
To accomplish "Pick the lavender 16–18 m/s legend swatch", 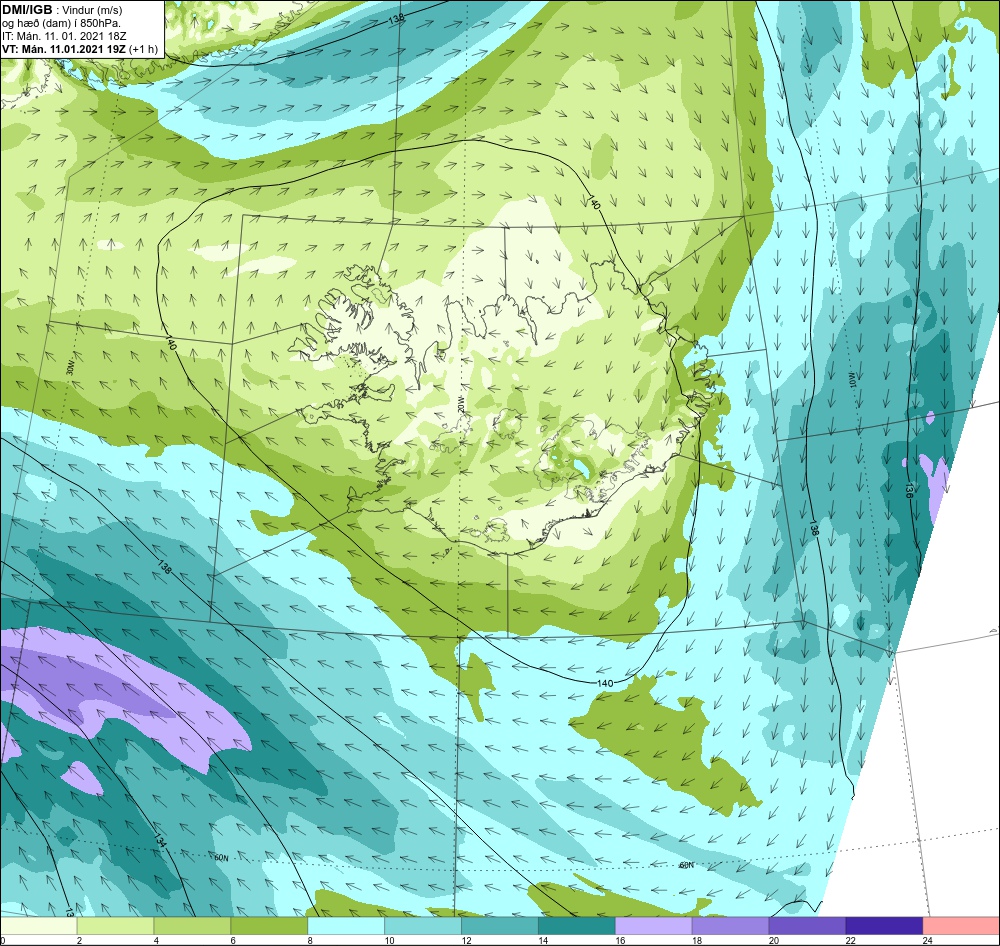I will [x=654, y=925].
